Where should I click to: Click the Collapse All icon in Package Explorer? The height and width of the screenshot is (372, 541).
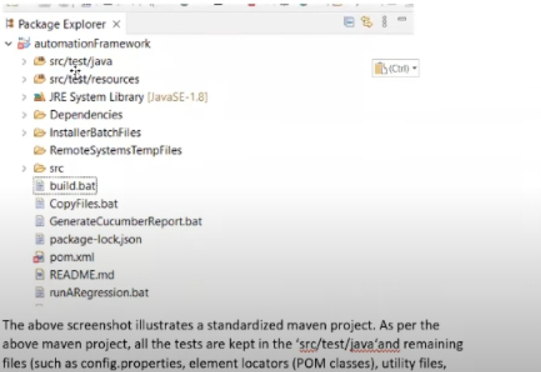(349, 22)
